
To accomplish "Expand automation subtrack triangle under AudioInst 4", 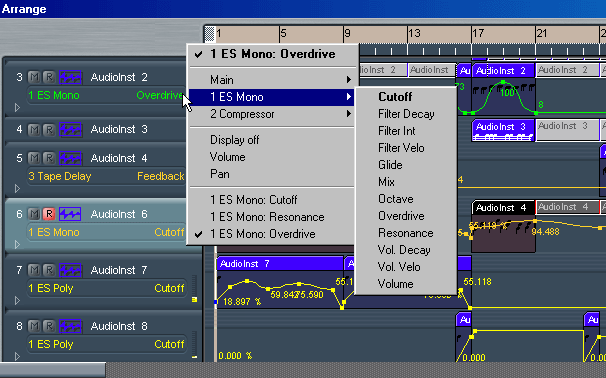I will pos(17,188).
